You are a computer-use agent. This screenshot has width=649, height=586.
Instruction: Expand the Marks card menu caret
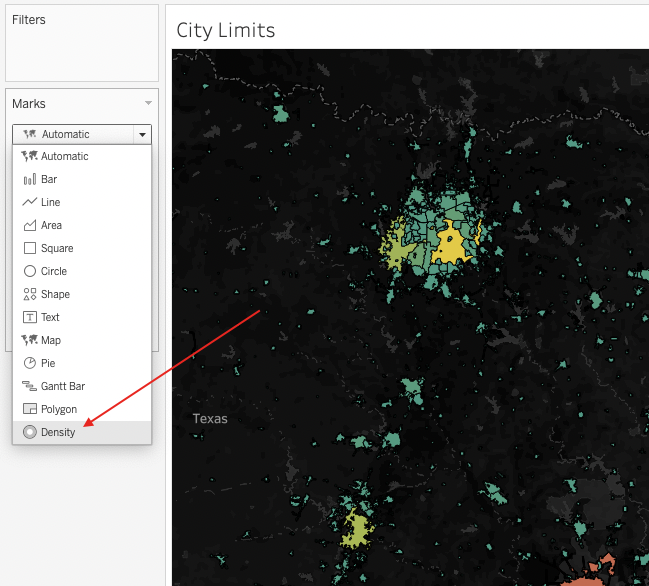click(x=148, y=103)
